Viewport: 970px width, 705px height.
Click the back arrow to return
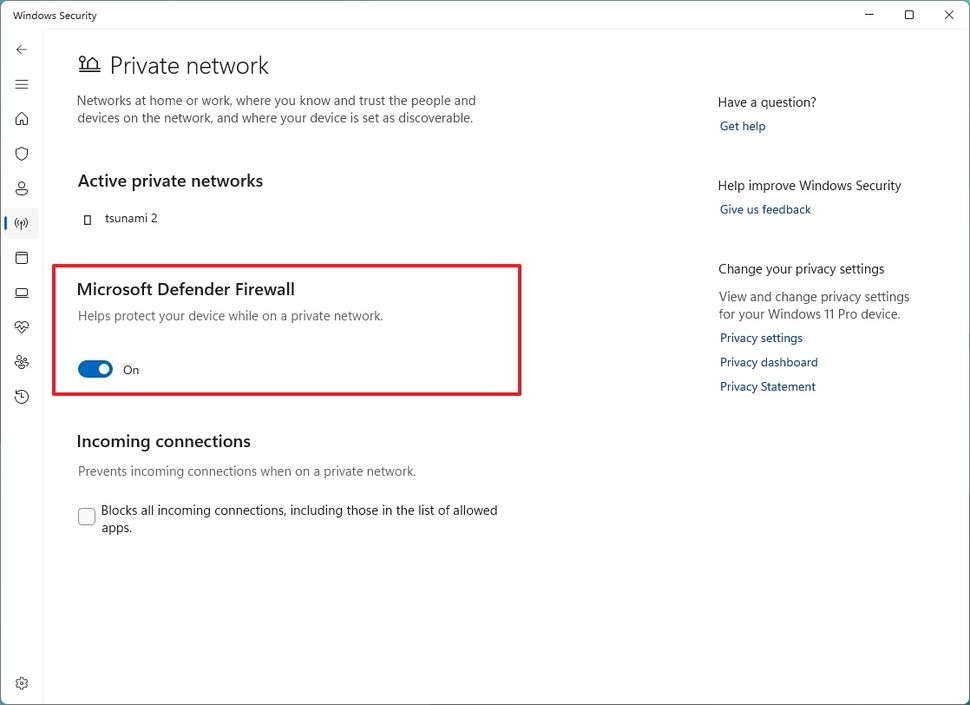(21, 49)
